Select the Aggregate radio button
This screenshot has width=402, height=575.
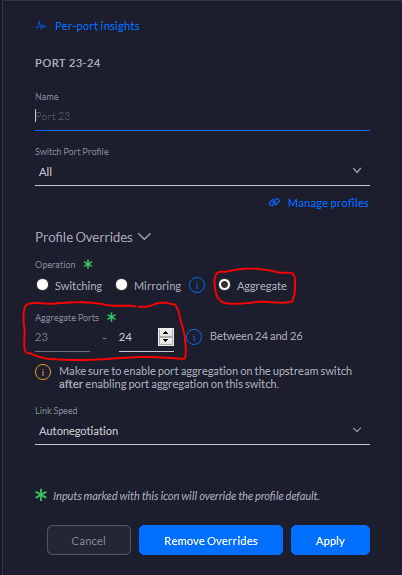click(x=224, y=285)
